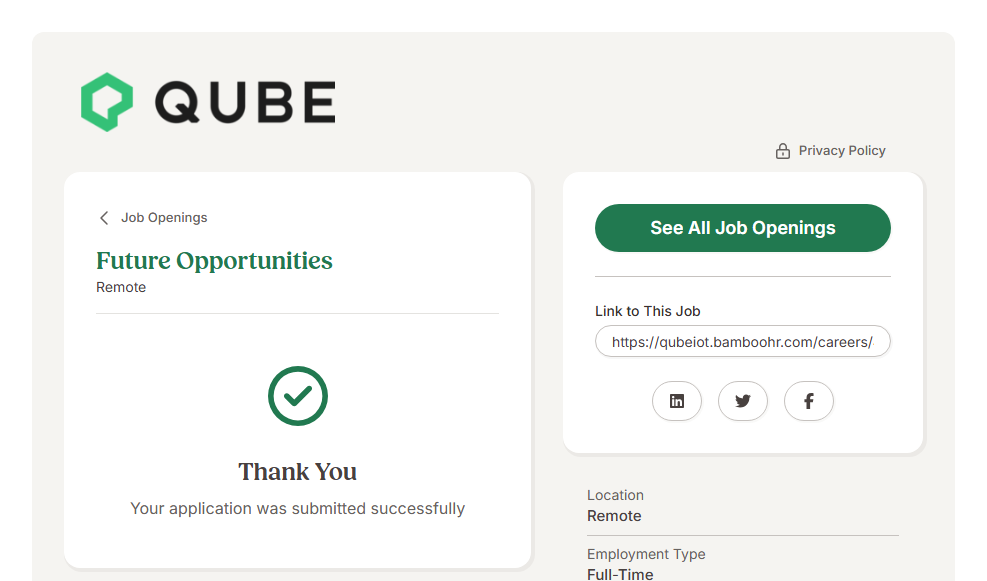This screenshot has height=581, width=987.
Task: Click the Future Opportunities job title
Action: click(214, 261)
